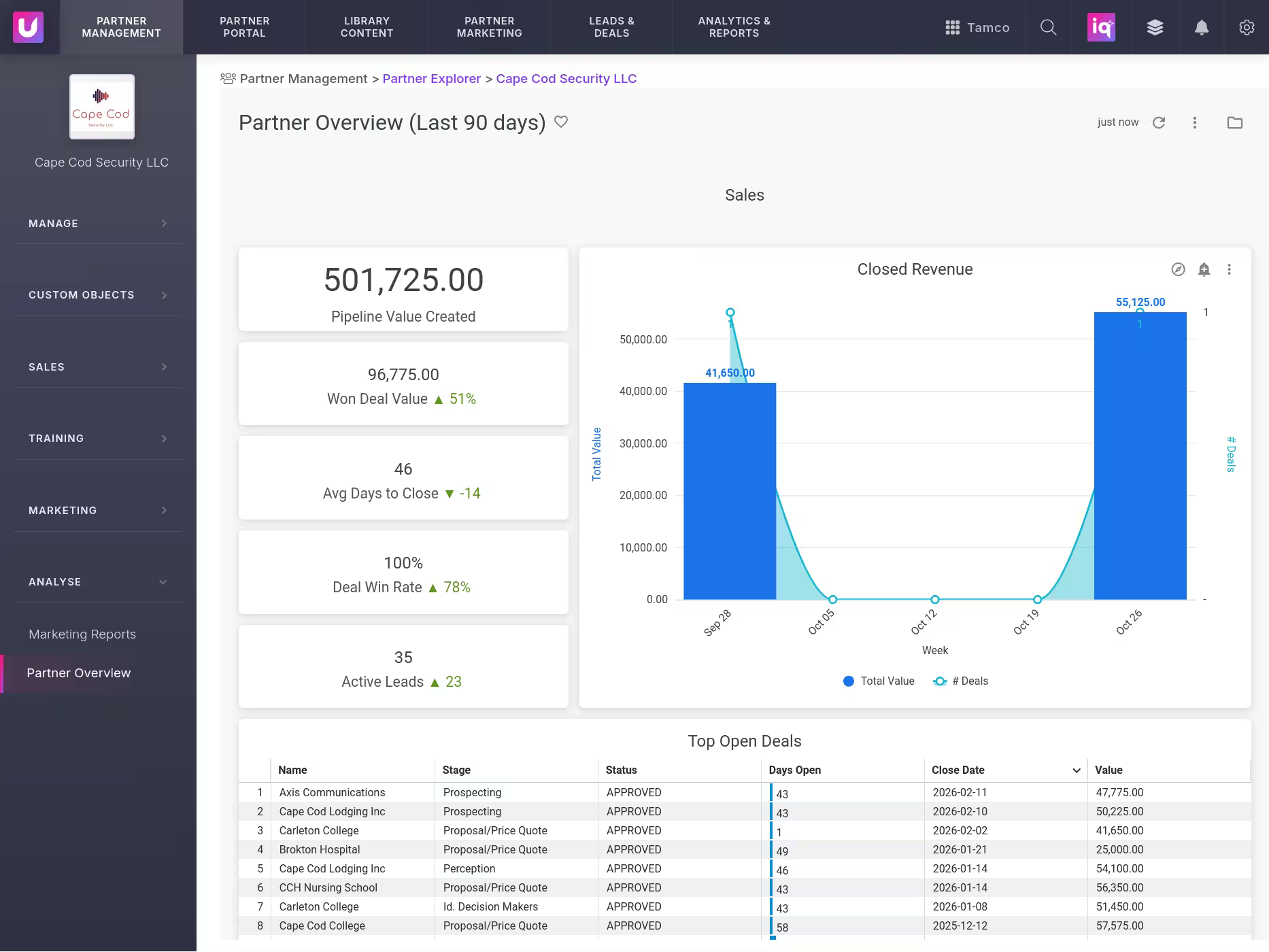Viewport: 1269px width, 952px height.
Task: Click the Active Leads tile
Action: click(403, 666)
